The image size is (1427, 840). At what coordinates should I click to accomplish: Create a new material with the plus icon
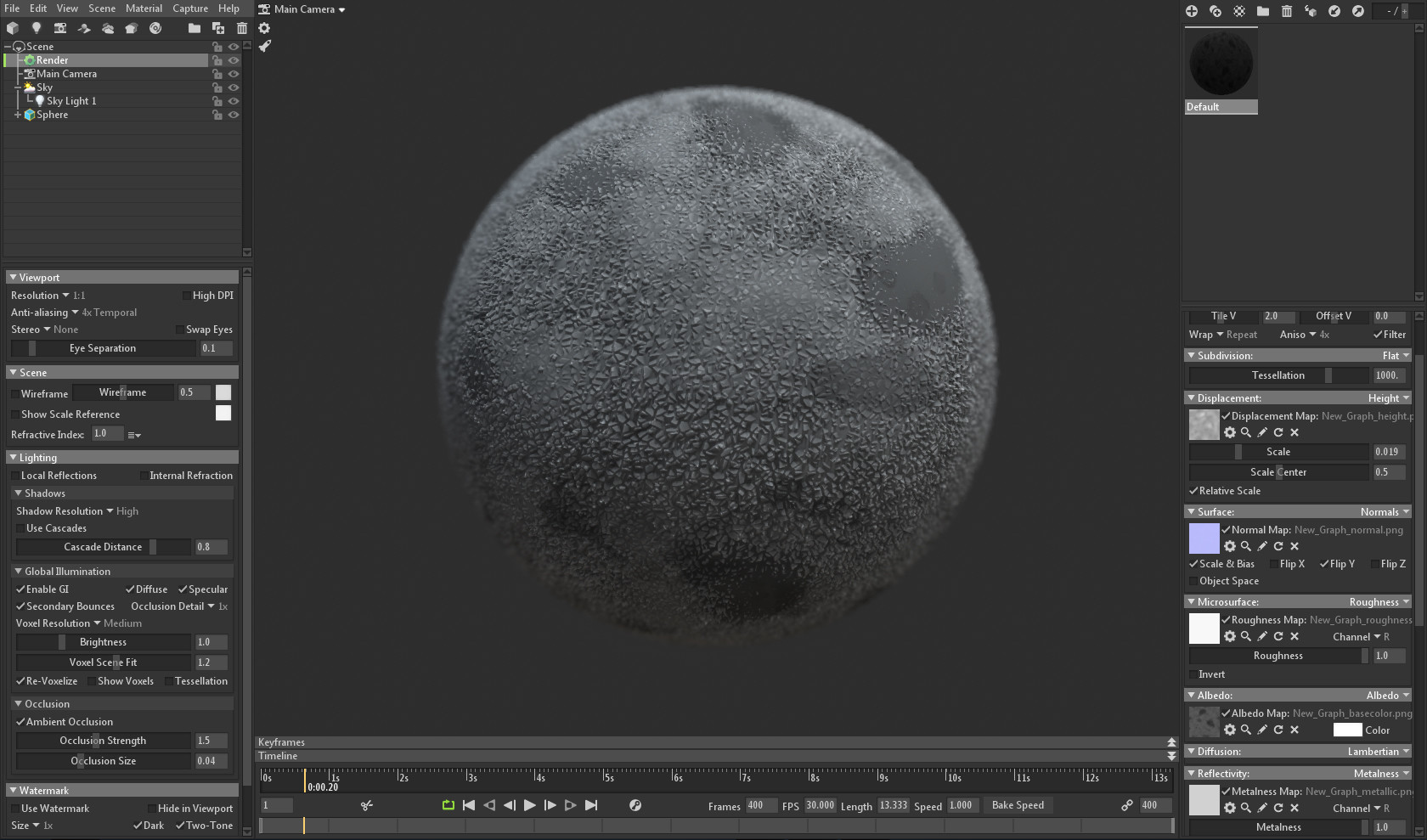1191,12
